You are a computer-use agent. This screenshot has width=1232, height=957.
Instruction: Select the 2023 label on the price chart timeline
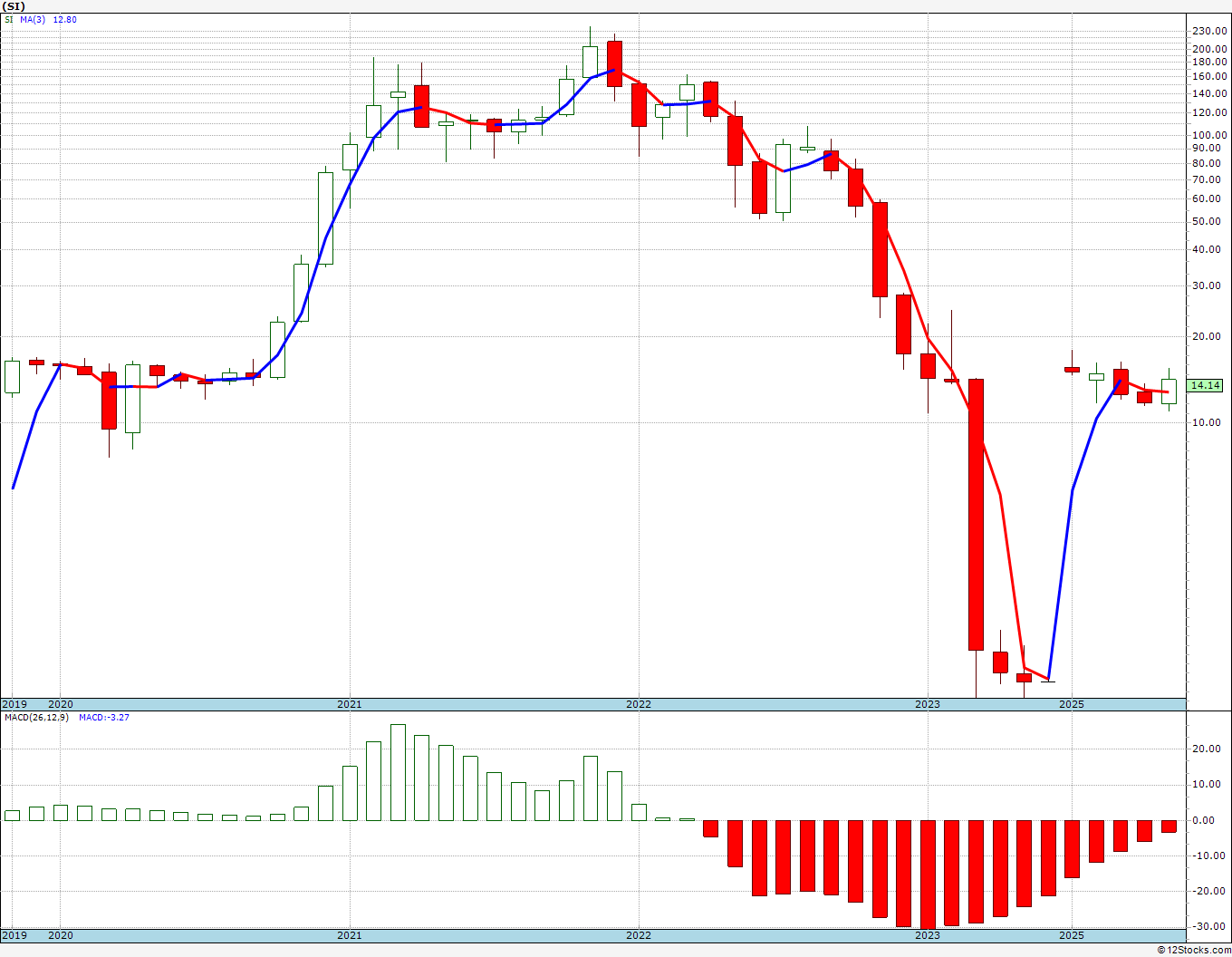click(x=928, y=704)
